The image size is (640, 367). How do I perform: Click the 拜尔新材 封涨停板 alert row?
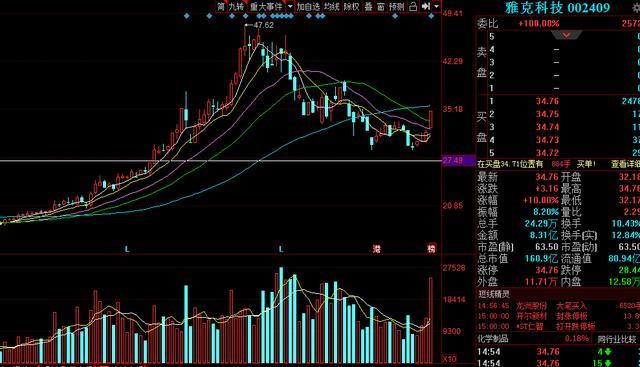[558, 316]
